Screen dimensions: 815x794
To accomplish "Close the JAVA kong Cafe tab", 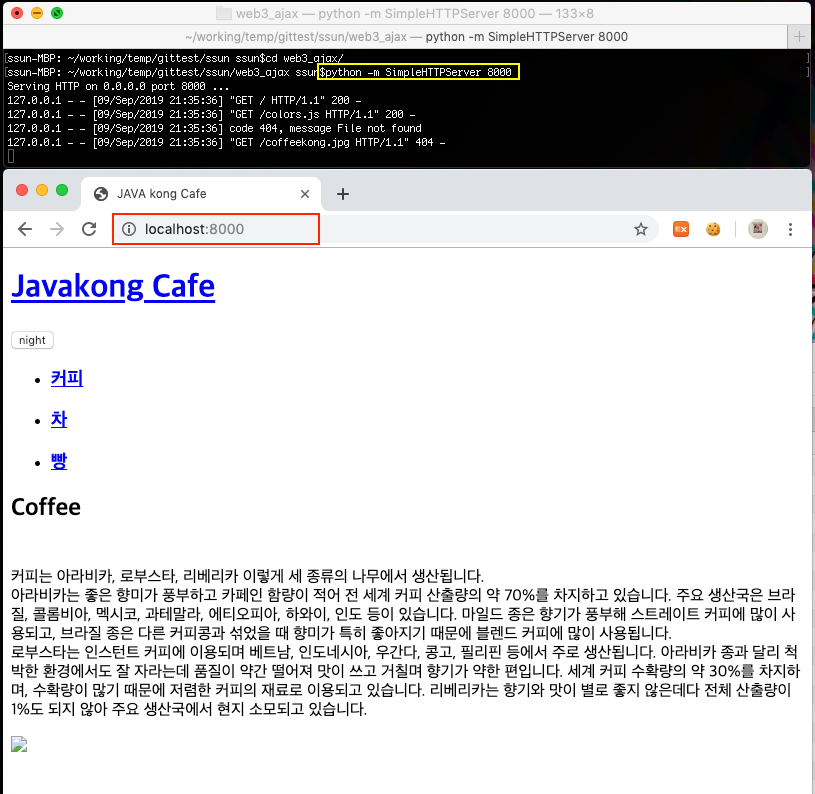I will [x=305, y=194].
